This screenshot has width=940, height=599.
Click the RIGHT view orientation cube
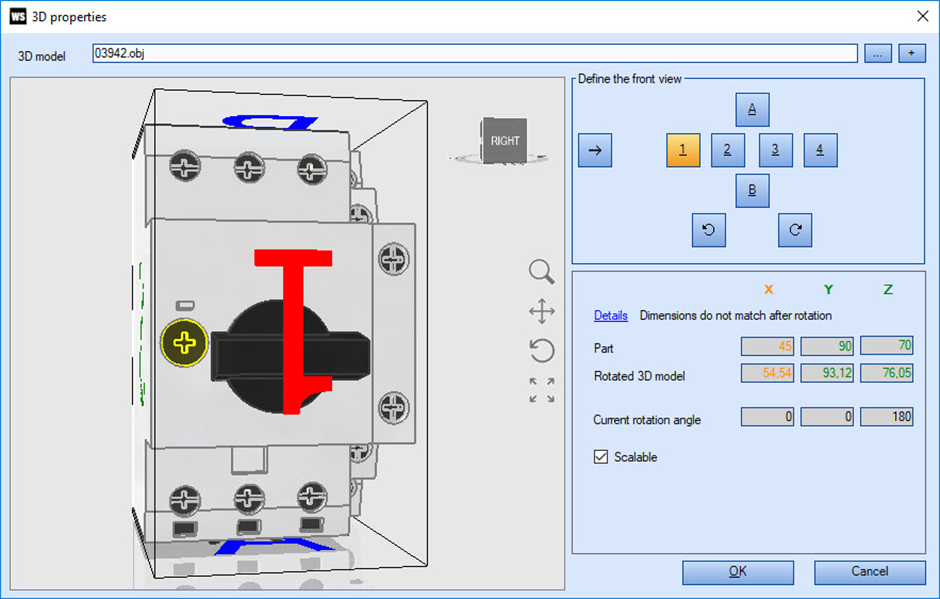pyautogui.click(x=504, y=140)
